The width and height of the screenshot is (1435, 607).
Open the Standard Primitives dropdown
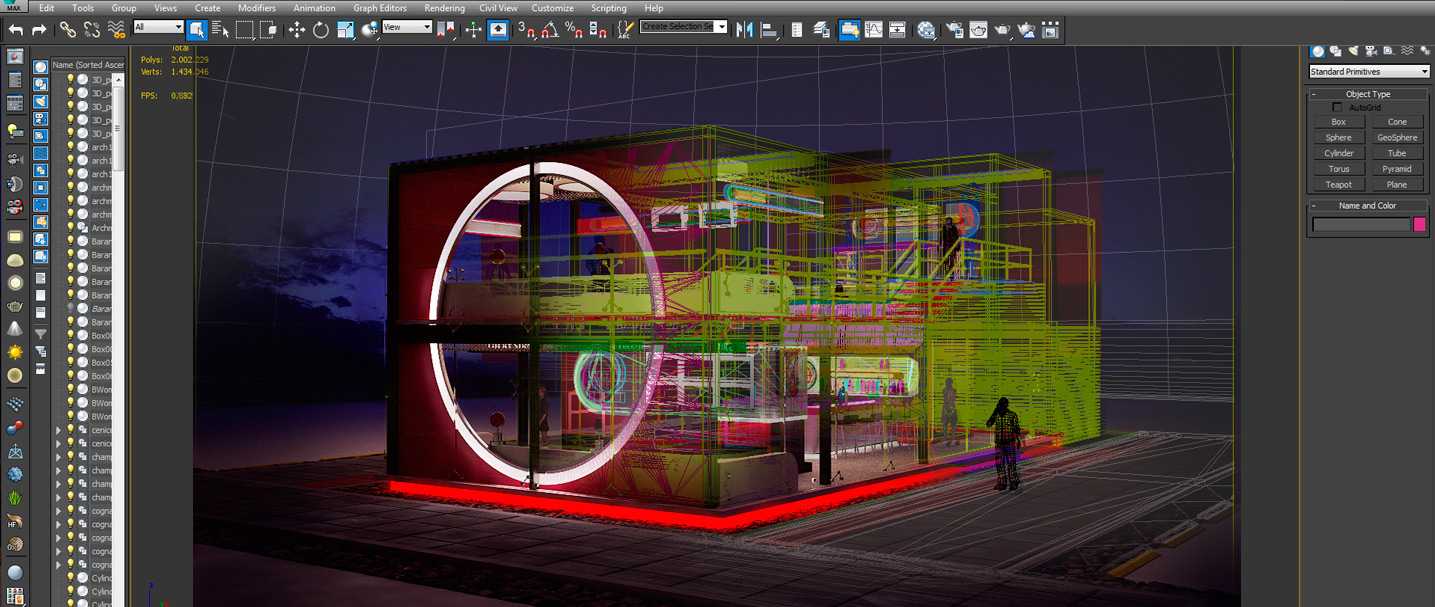pos(1369,72)
